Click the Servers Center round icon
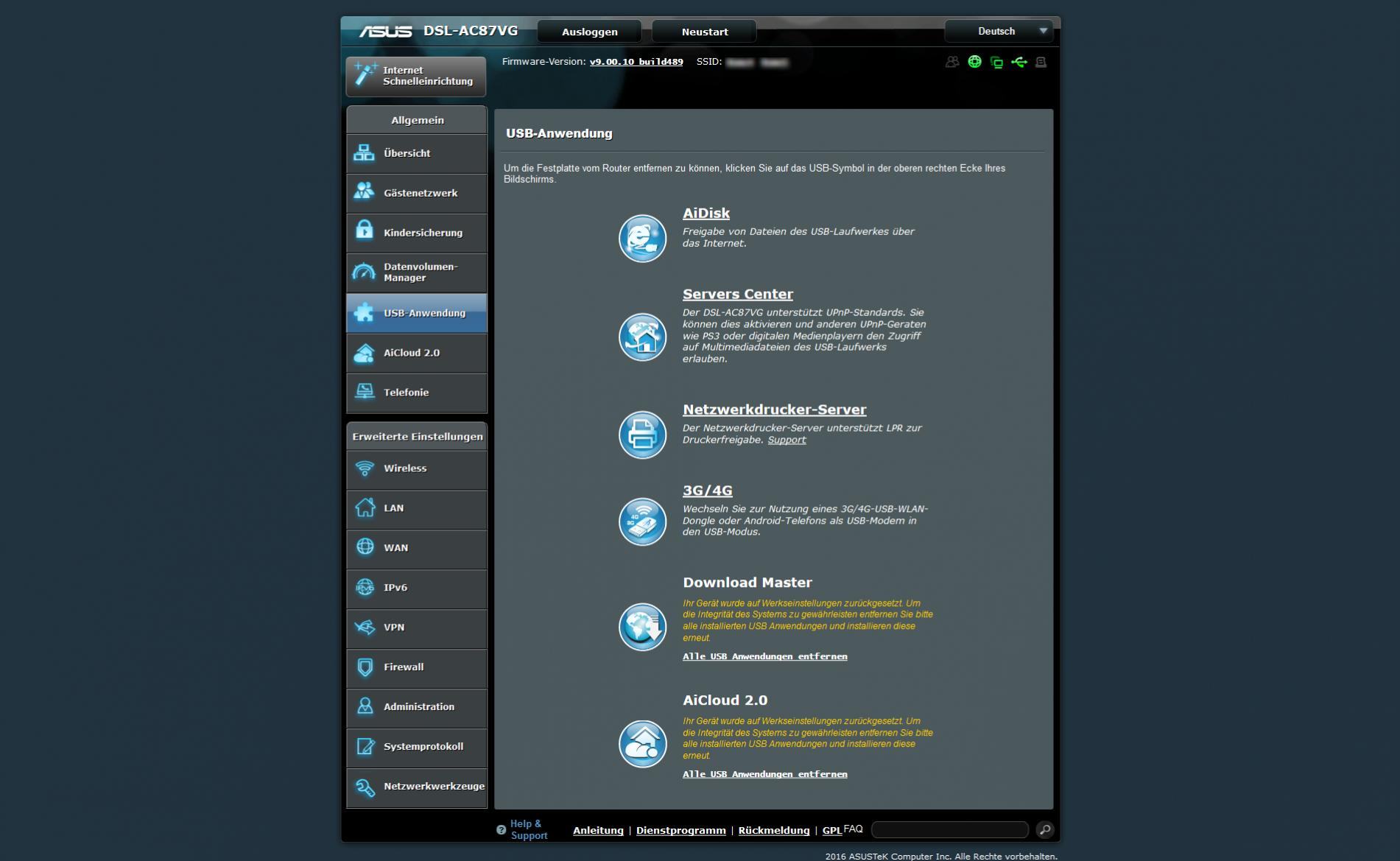1400x861 pixels. [642, 337]
